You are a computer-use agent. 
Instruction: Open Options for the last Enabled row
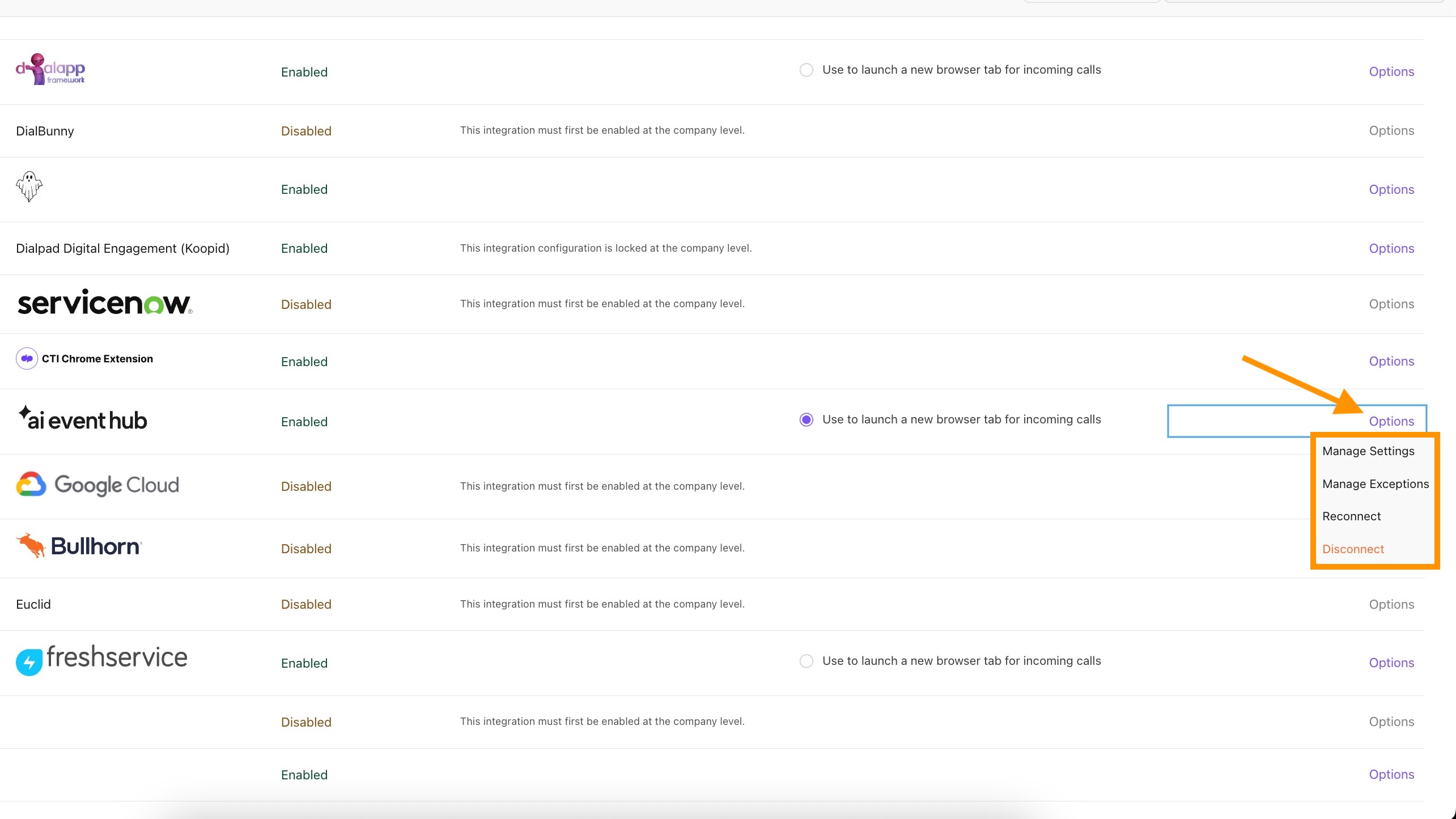click(x=1391, y=774)
